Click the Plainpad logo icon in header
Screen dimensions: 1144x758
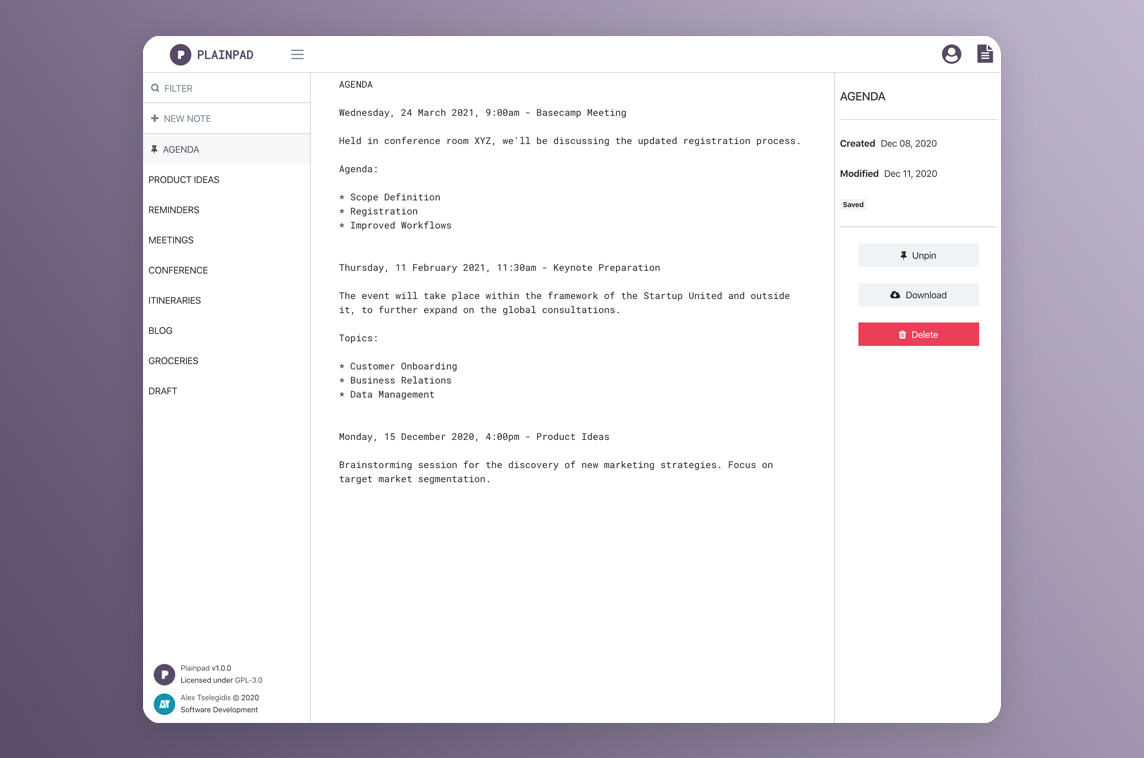[180, 55]
